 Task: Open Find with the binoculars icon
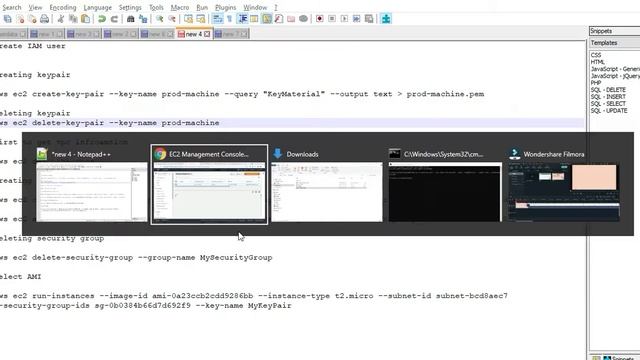[x=131, y=19]
